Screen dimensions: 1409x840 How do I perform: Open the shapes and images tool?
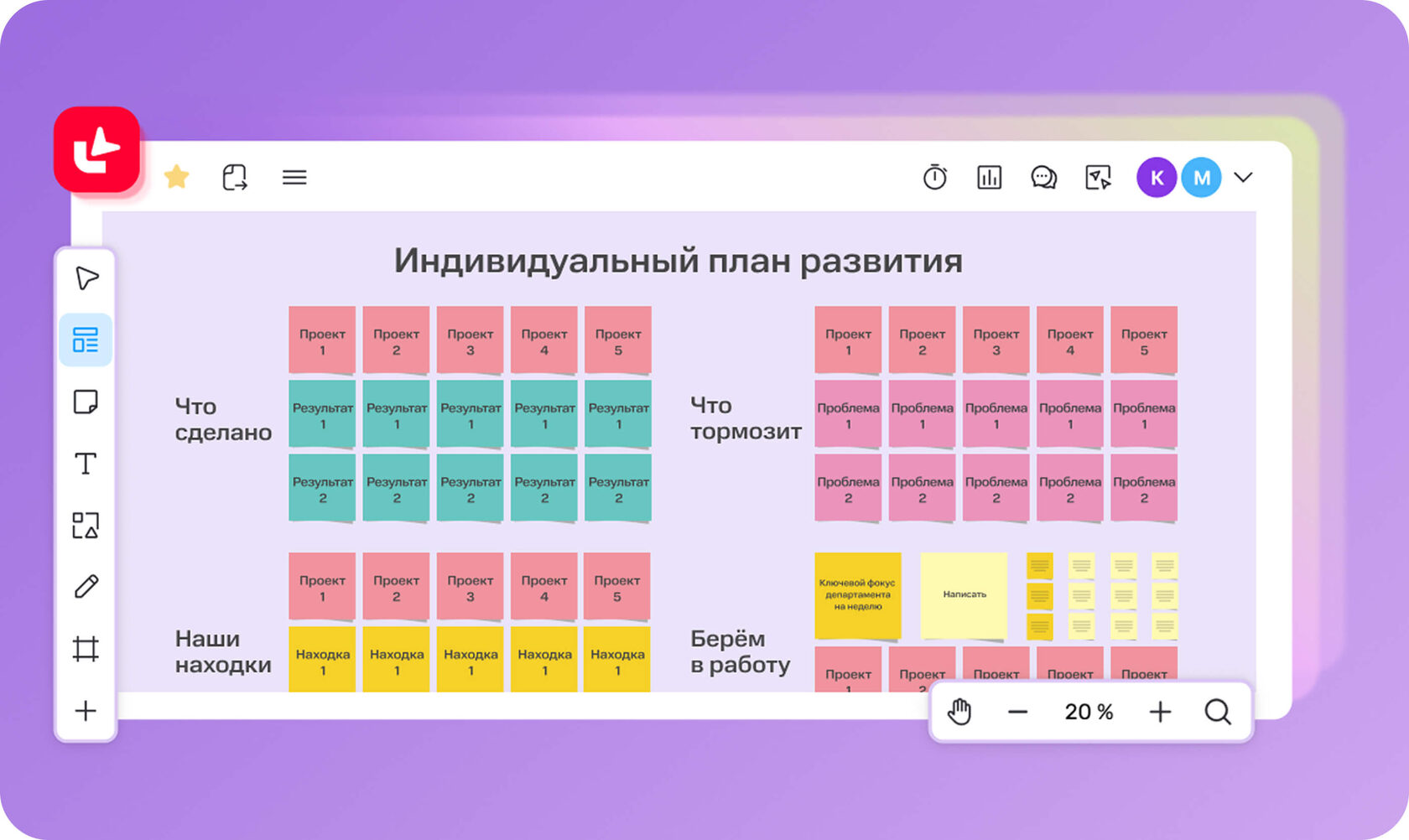pos(86,526)
